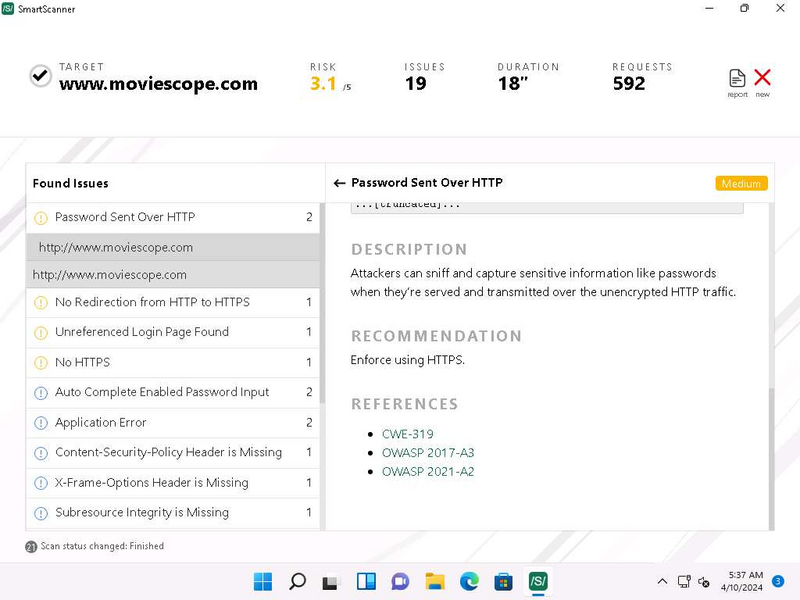Show hidden system tray icons
Screen dimensions: 800x600
tap(662, 581)
